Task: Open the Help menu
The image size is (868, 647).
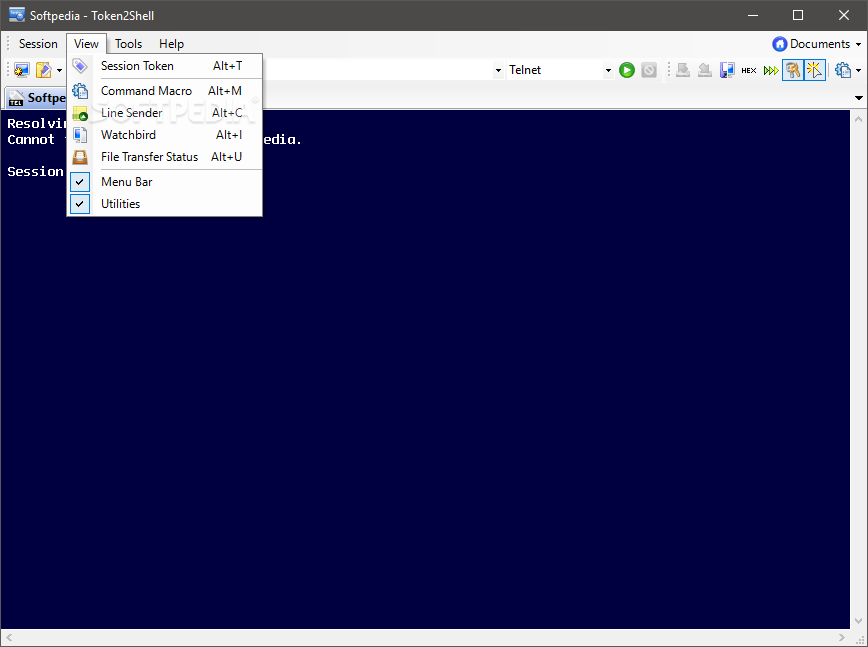Action: point(172,44)
